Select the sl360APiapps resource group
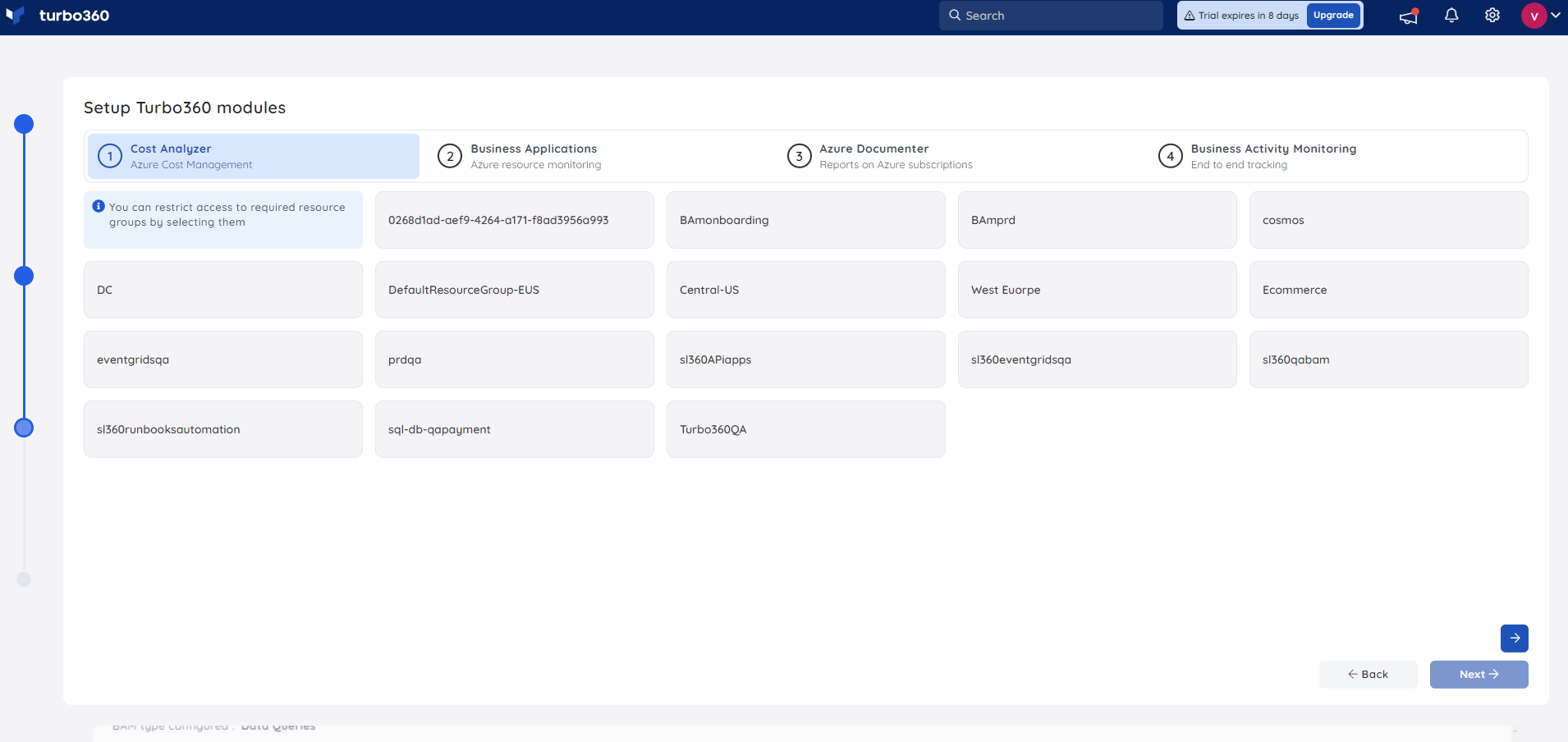 [x=806, y=360]
